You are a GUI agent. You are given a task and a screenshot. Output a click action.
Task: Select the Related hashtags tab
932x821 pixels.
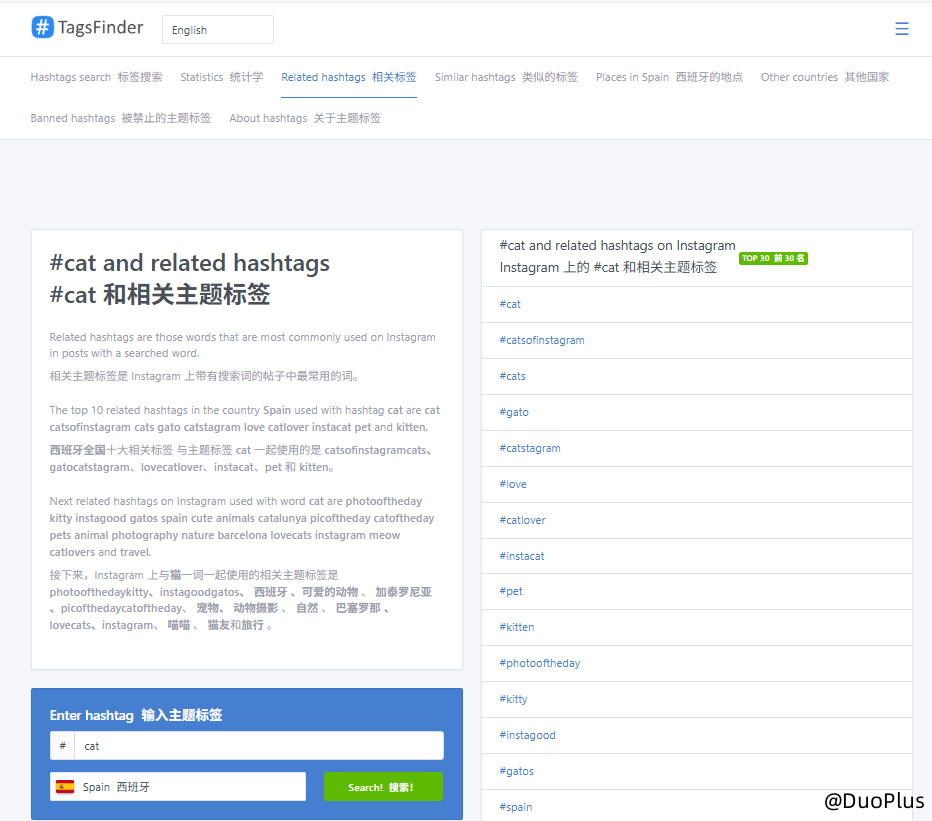348,77
